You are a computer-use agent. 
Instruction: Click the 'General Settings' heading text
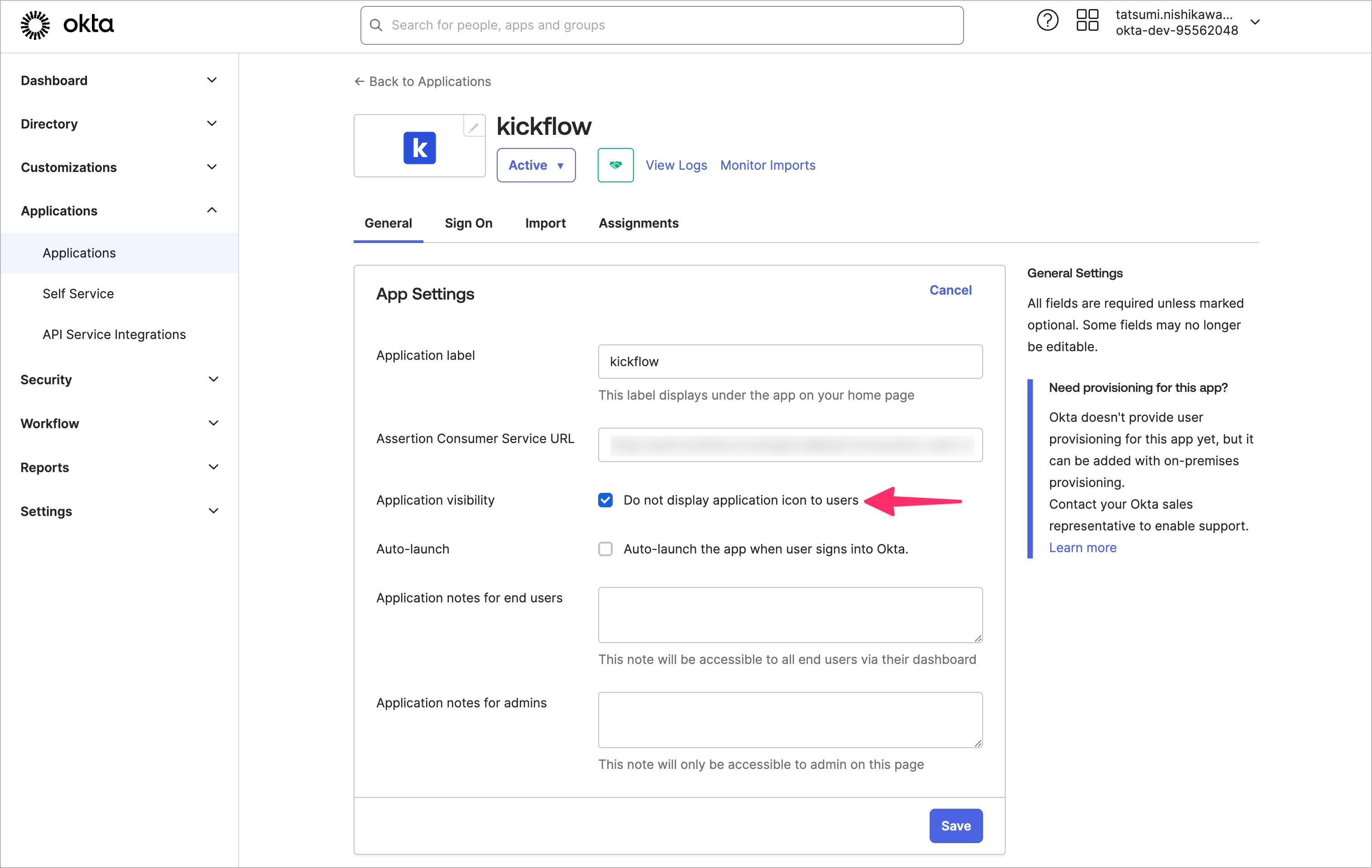coord(1075,273)
